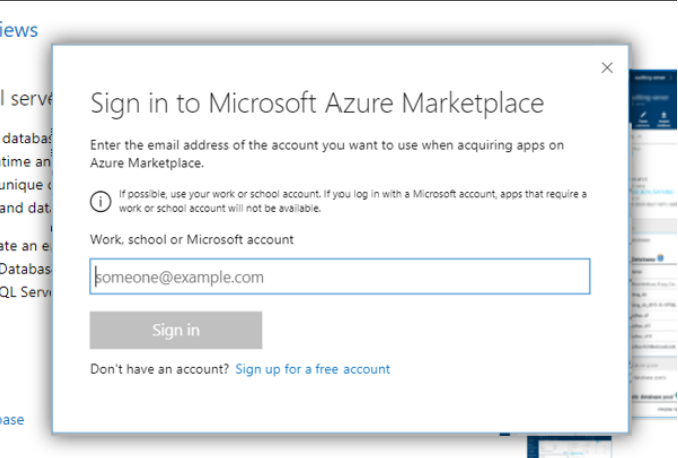The height and width of the screenshot is (458, 678).
Task: Close the Azure Marketplace sign-in dialog
Action: [607, 67]
